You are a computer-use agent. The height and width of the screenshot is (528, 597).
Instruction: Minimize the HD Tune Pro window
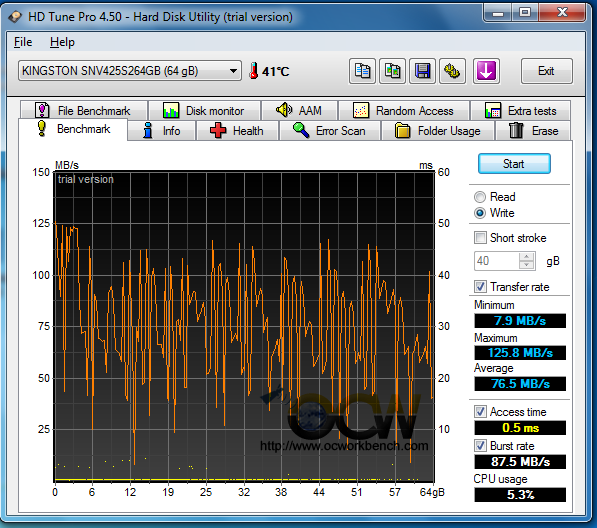(x=497, y=13)
